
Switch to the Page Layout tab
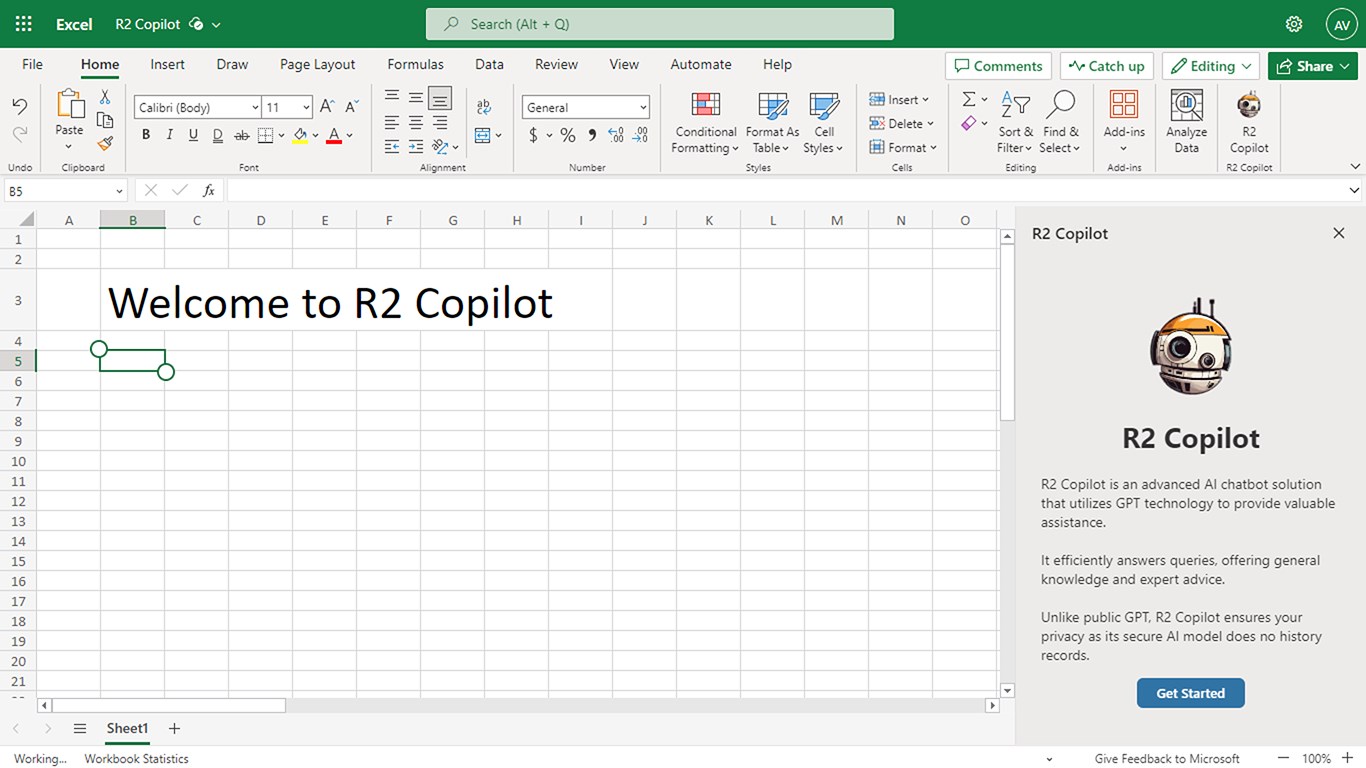(317, 64)
